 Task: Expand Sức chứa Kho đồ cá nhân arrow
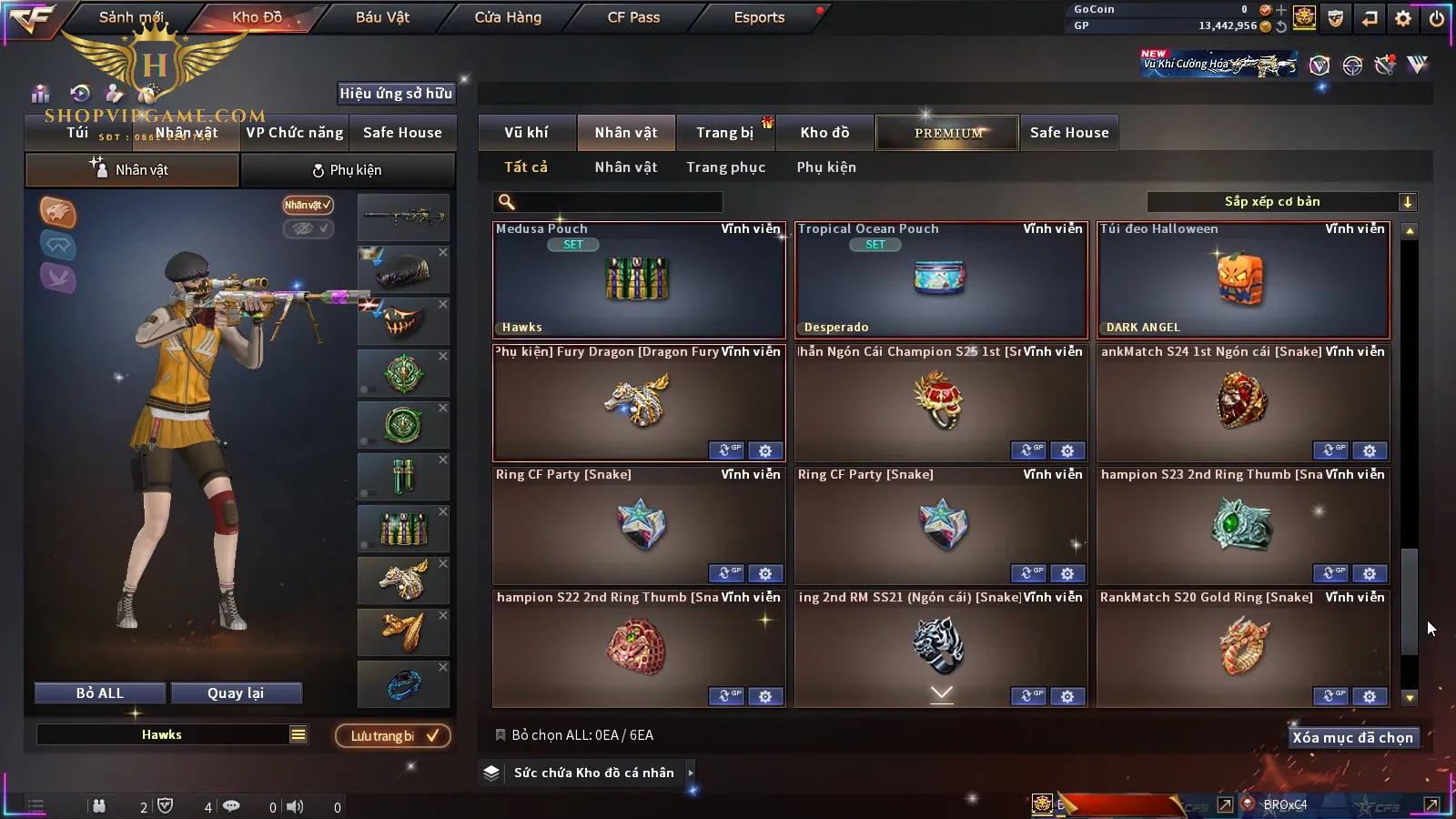(x=691, y=773)
